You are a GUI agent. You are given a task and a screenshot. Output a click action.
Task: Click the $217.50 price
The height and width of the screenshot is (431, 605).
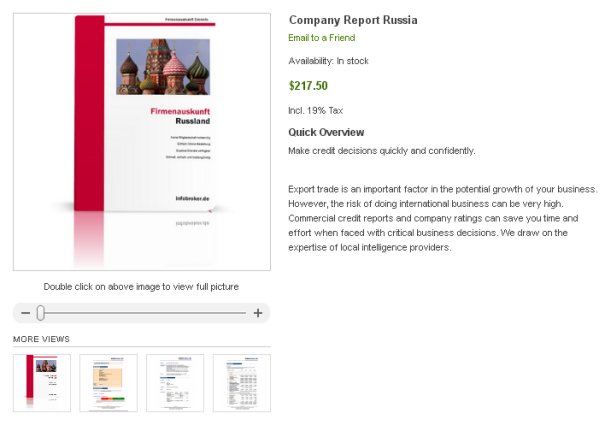tap(308, 86)
